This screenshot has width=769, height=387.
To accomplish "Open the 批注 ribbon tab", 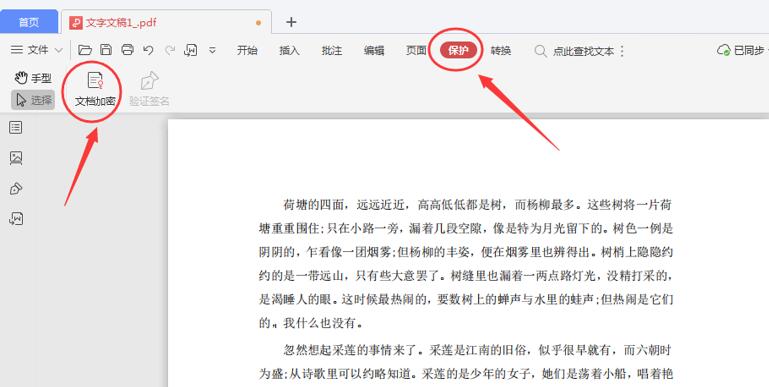I will point(332,50).
